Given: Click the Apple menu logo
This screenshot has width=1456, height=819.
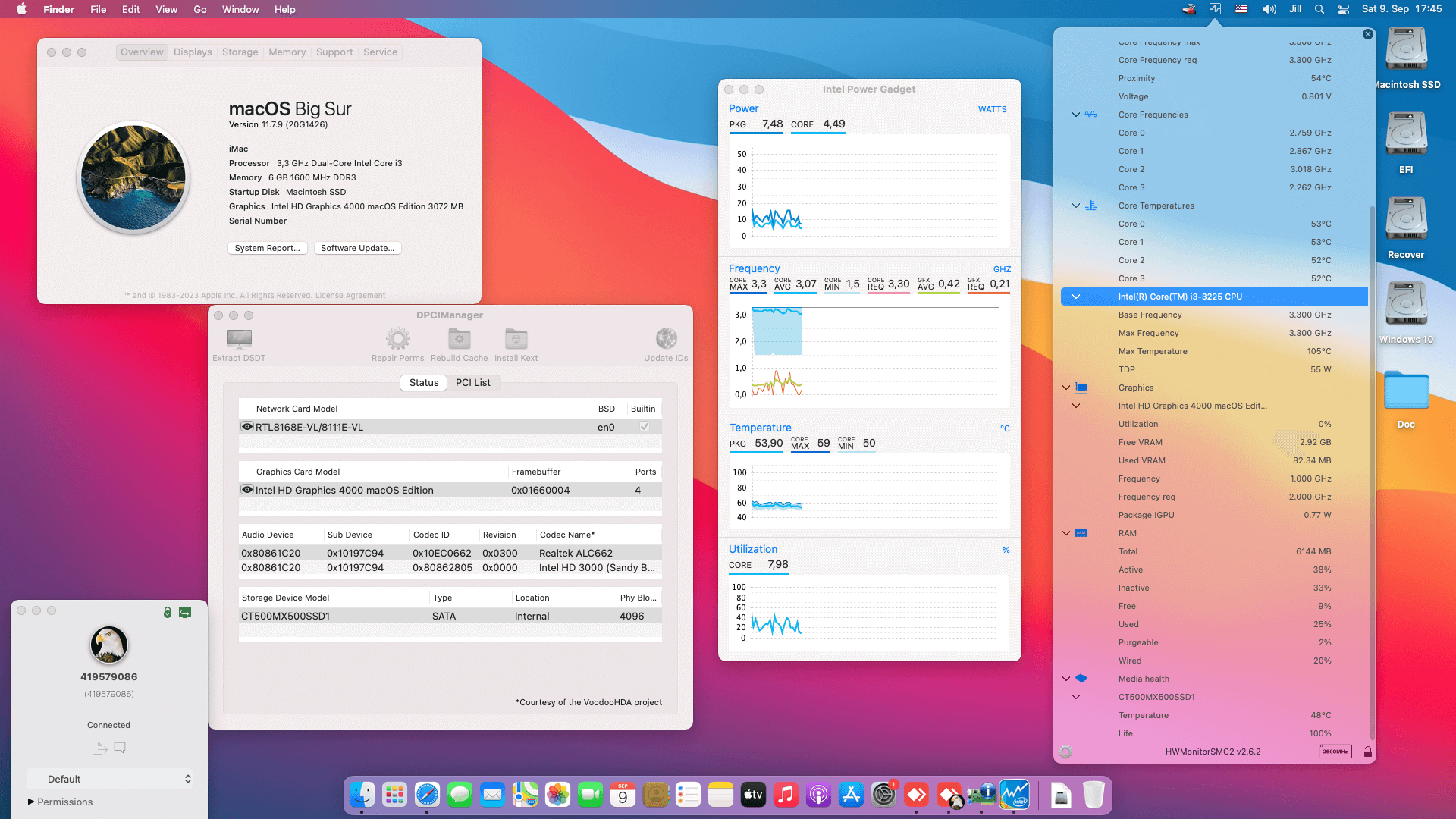Looking at the screenshot, I should pyautogui.click(x=21, y=9).
